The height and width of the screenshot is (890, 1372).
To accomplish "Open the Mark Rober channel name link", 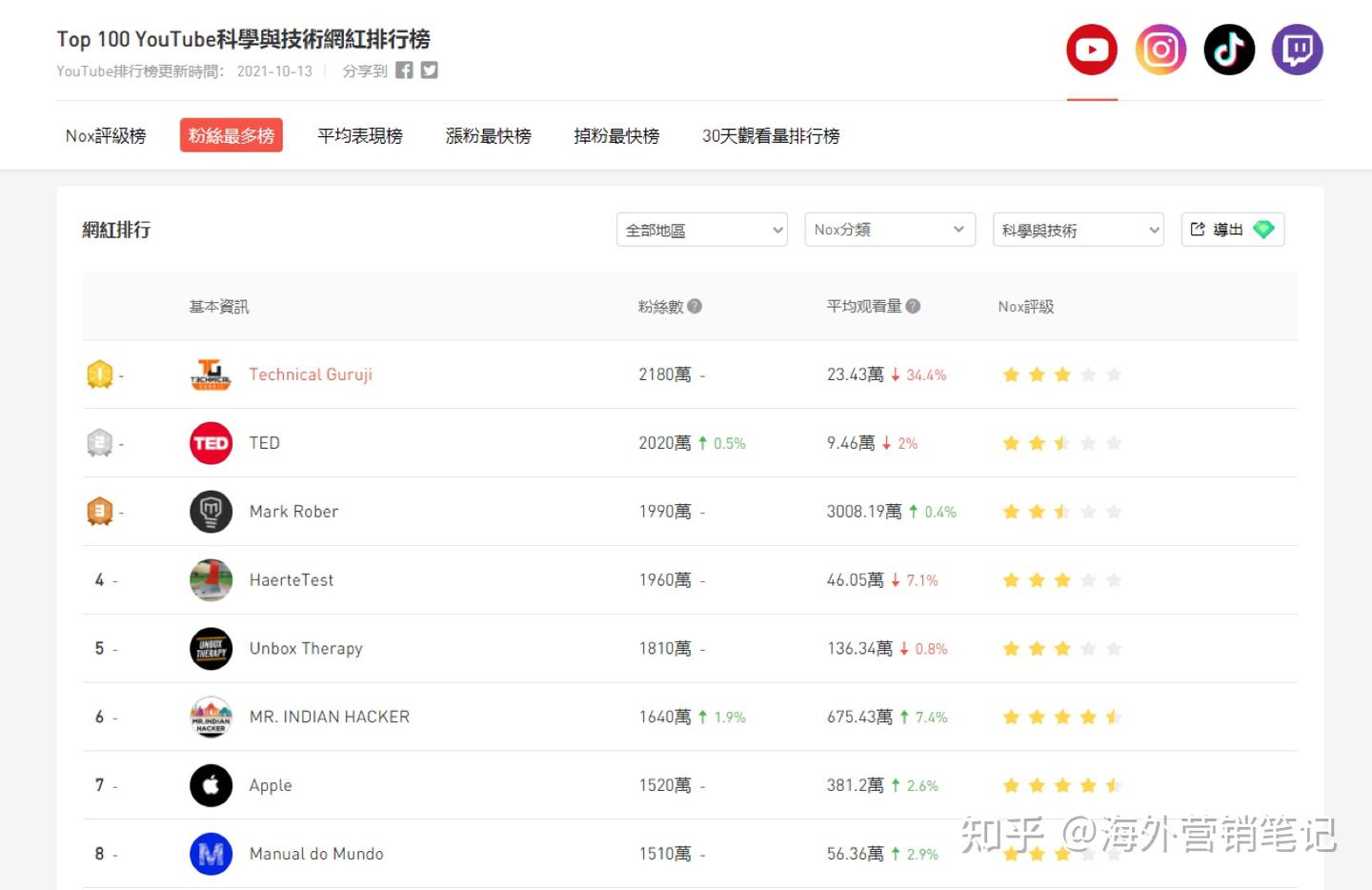I will pyautogui.click(x=293, y=512).
